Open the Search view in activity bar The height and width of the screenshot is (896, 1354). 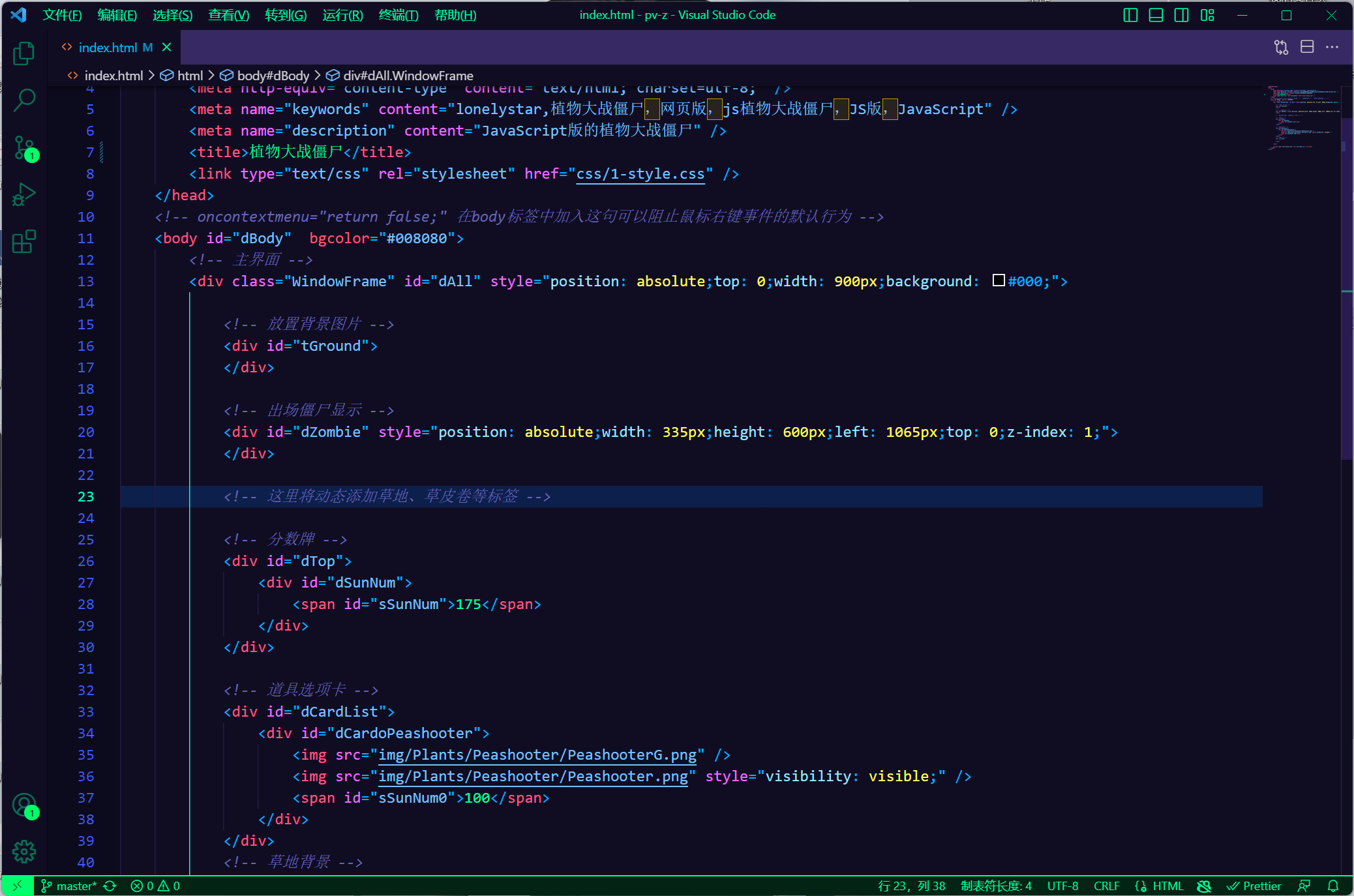(x=24, y=100)
